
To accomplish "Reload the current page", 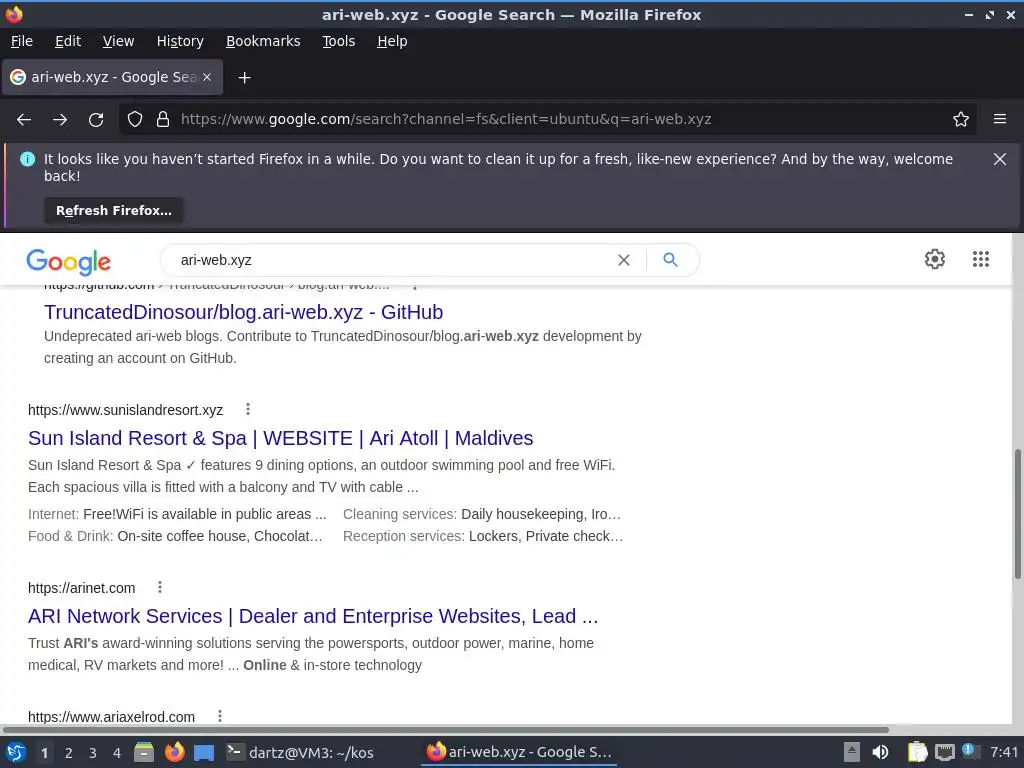I will [96, 120].
